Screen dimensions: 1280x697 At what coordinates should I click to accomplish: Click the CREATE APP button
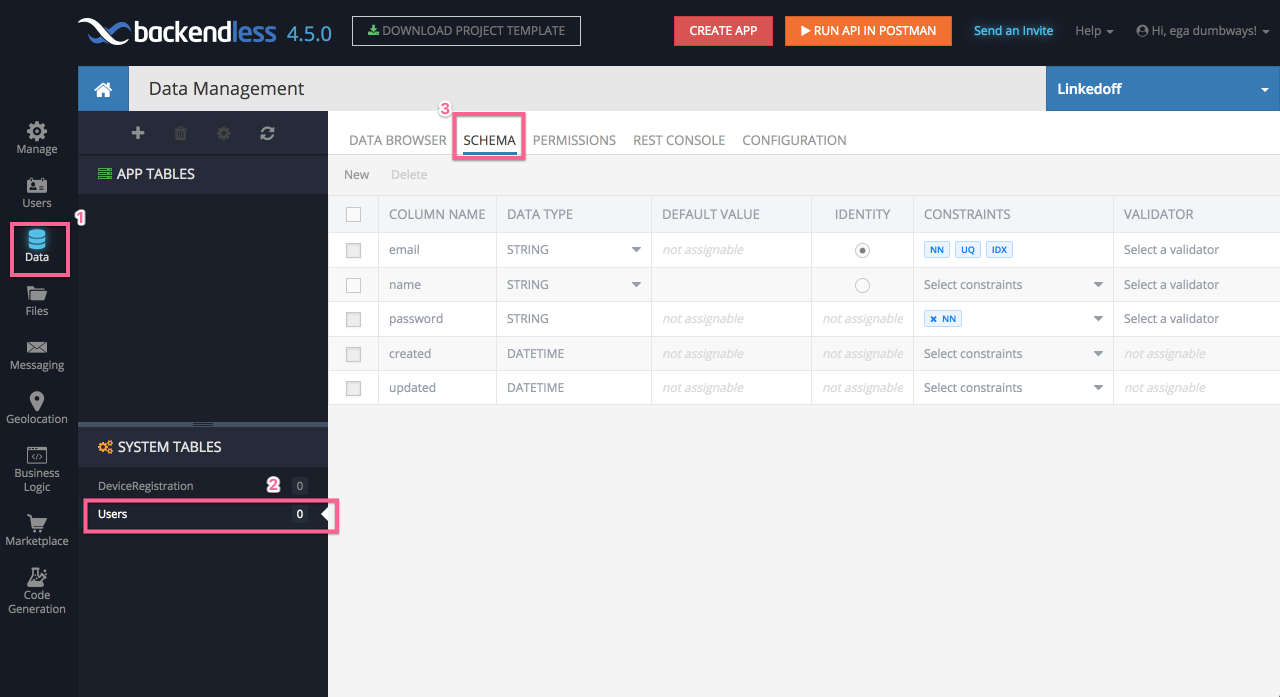pos(723,31)
